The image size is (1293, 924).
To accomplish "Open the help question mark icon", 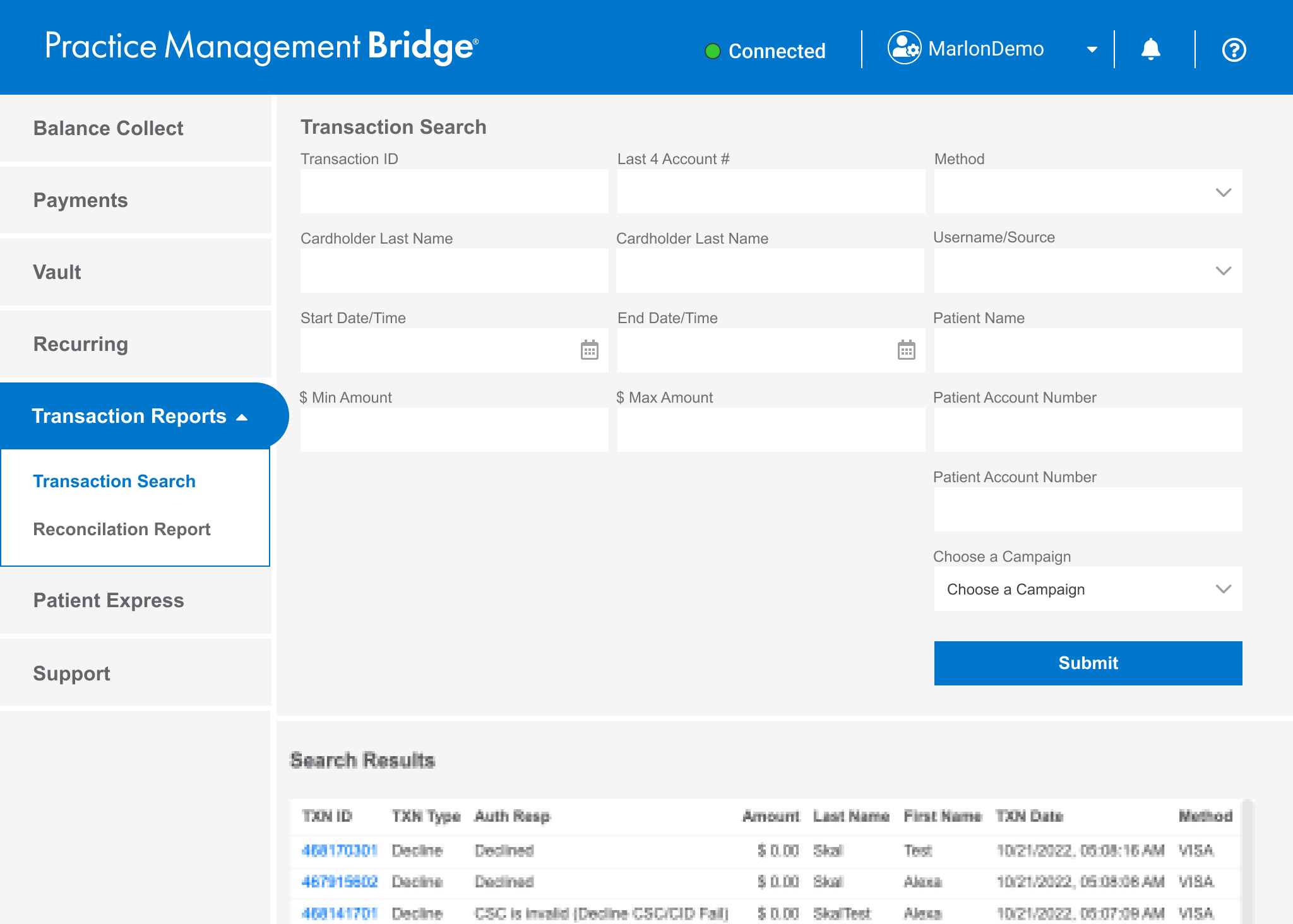I will click(x=1234, y=50).
